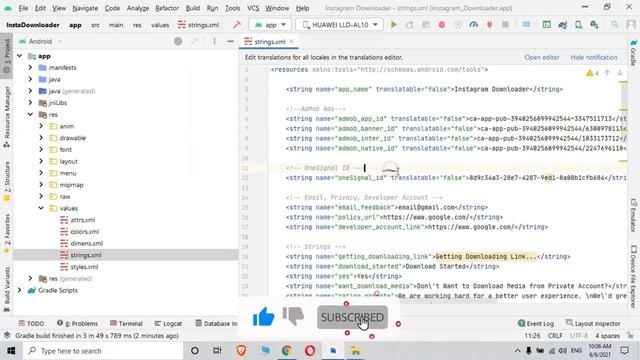Viewport: 640px width, 360px height.
Task: Expand the layout folder
Action: tap(41, 161)
